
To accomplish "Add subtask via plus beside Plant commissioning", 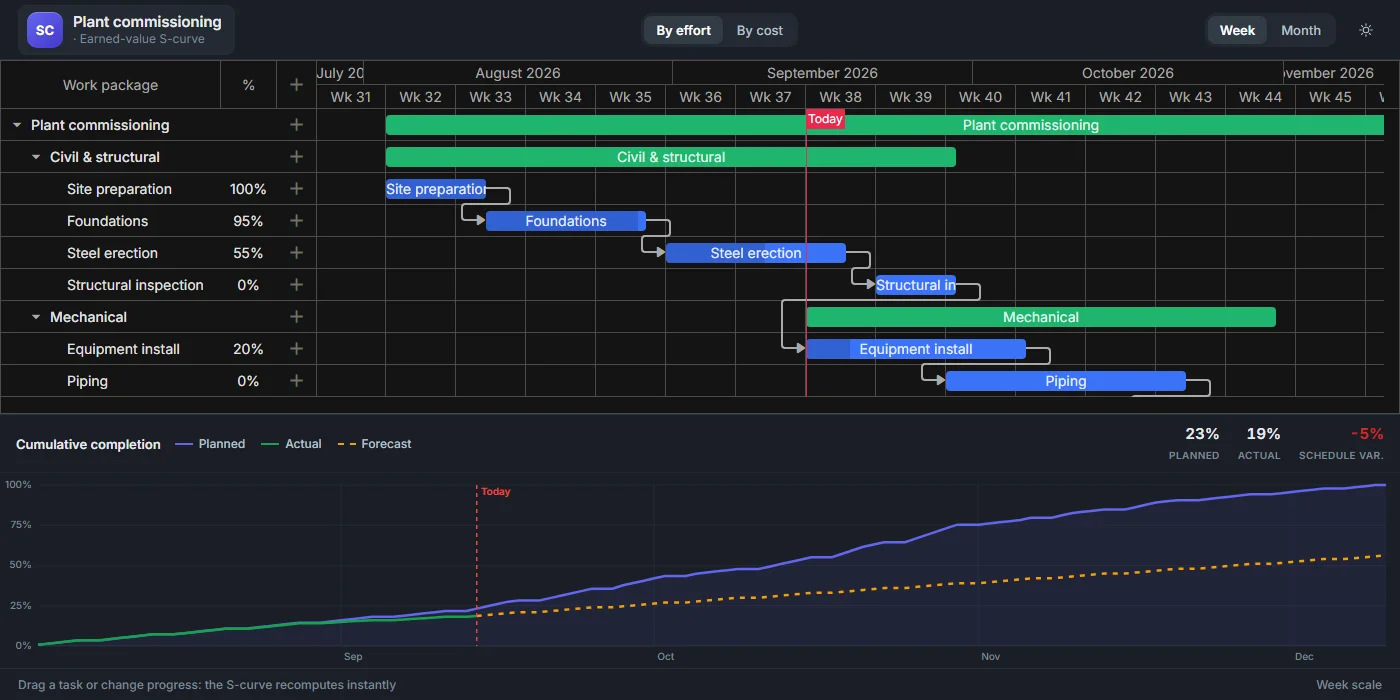I will 296,125.
